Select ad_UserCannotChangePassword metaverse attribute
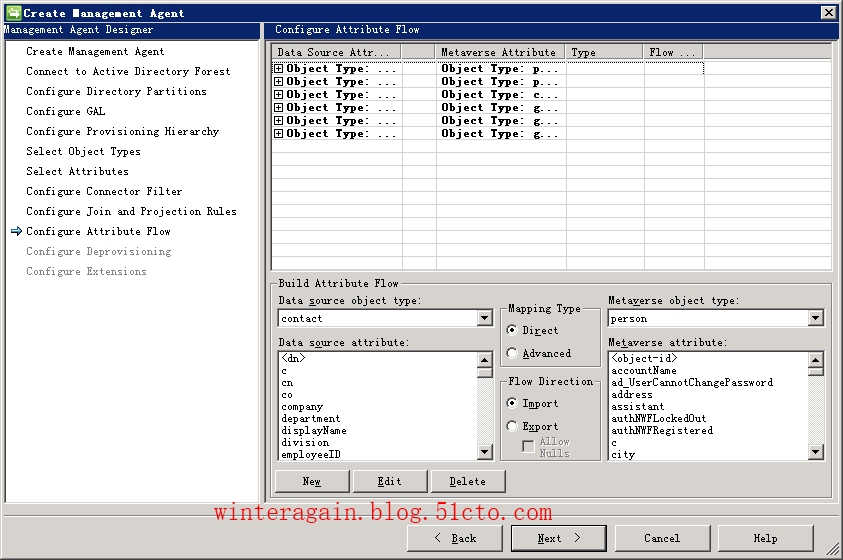 coord(692,383)
